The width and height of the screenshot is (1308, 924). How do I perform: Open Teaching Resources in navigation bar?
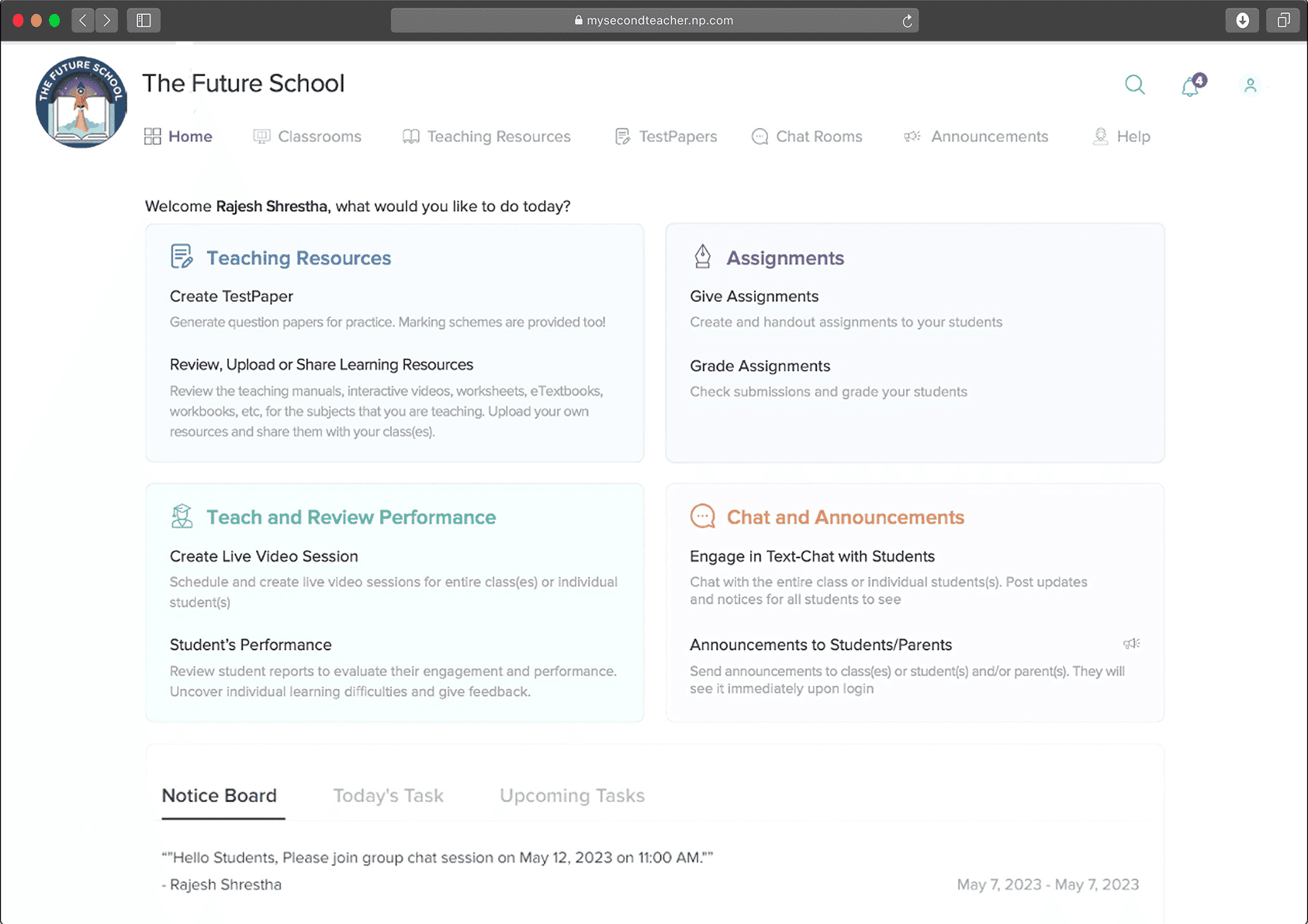pyautogui.click(x=486, y=137)
